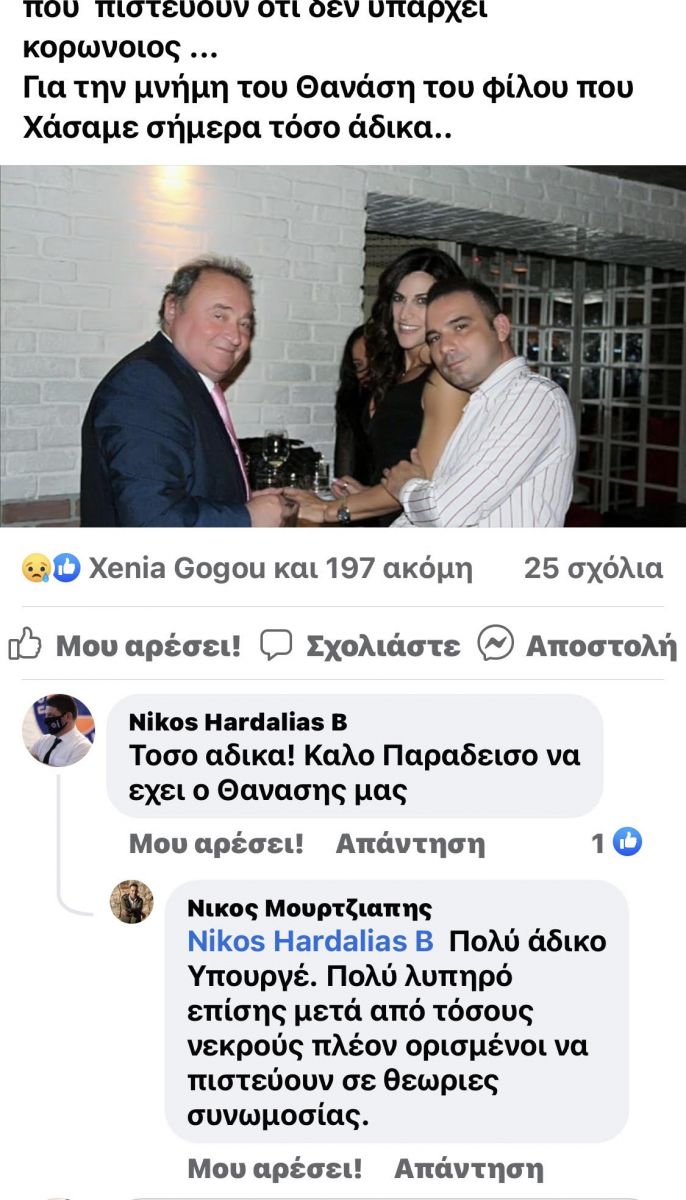Reply to Νικος Μουρτζιαπης's reply
The height and width of the screenshot is (1200, 686).
point(469,1168)
